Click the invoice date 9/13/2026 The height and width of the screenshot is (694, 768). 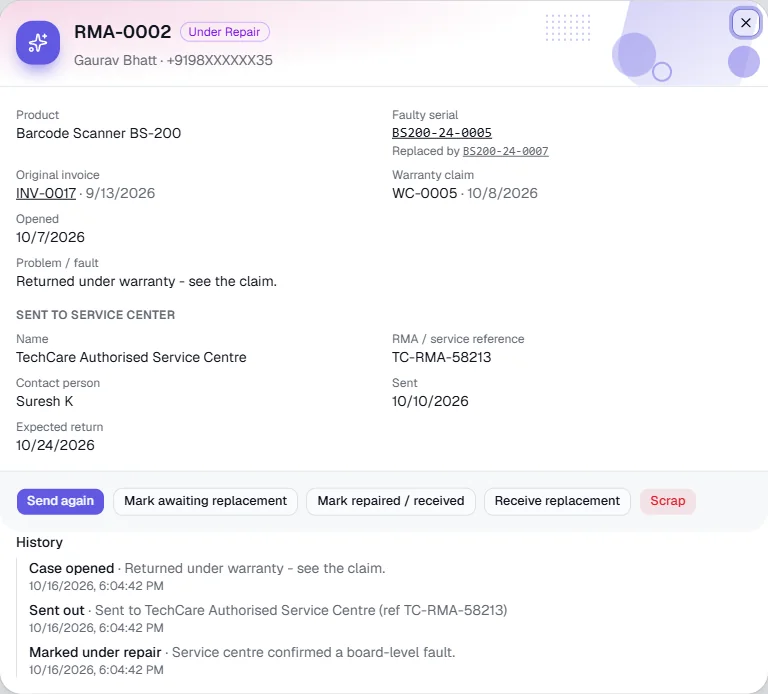point(120,193)
